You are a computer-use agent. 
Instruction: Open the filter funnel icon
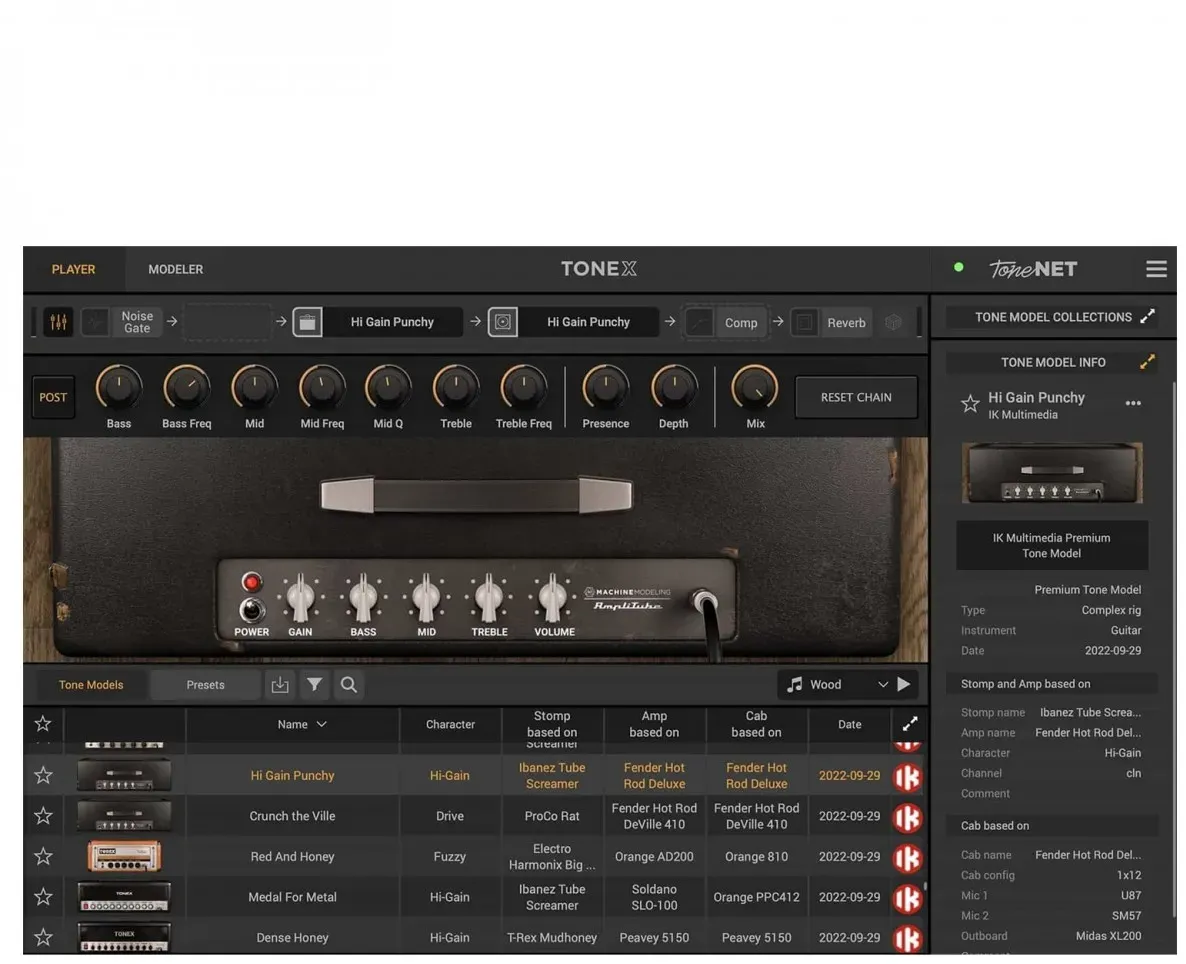tap(314, 685)
